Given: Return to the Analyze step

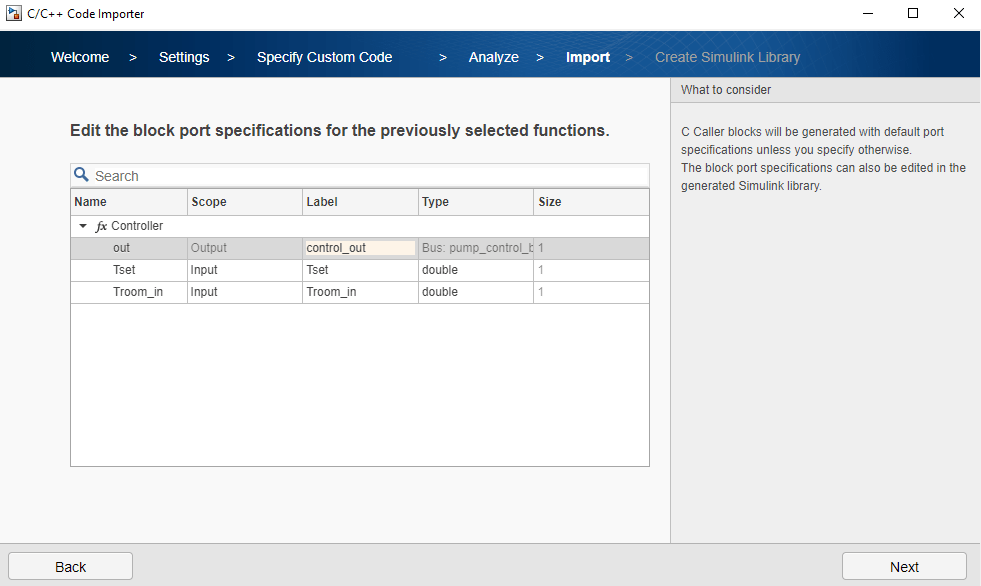Looking at the screenshot, I should (493, 57).
